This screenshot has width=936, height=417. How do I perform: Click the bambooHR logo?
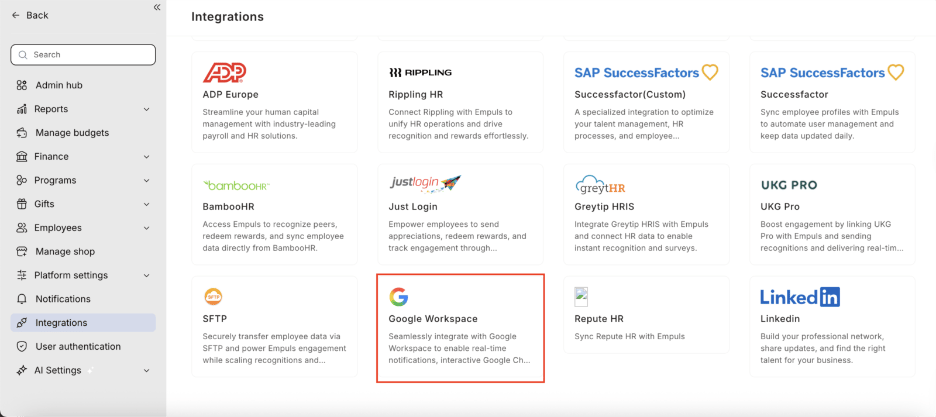pyautogui.click(x=236, y=186)
